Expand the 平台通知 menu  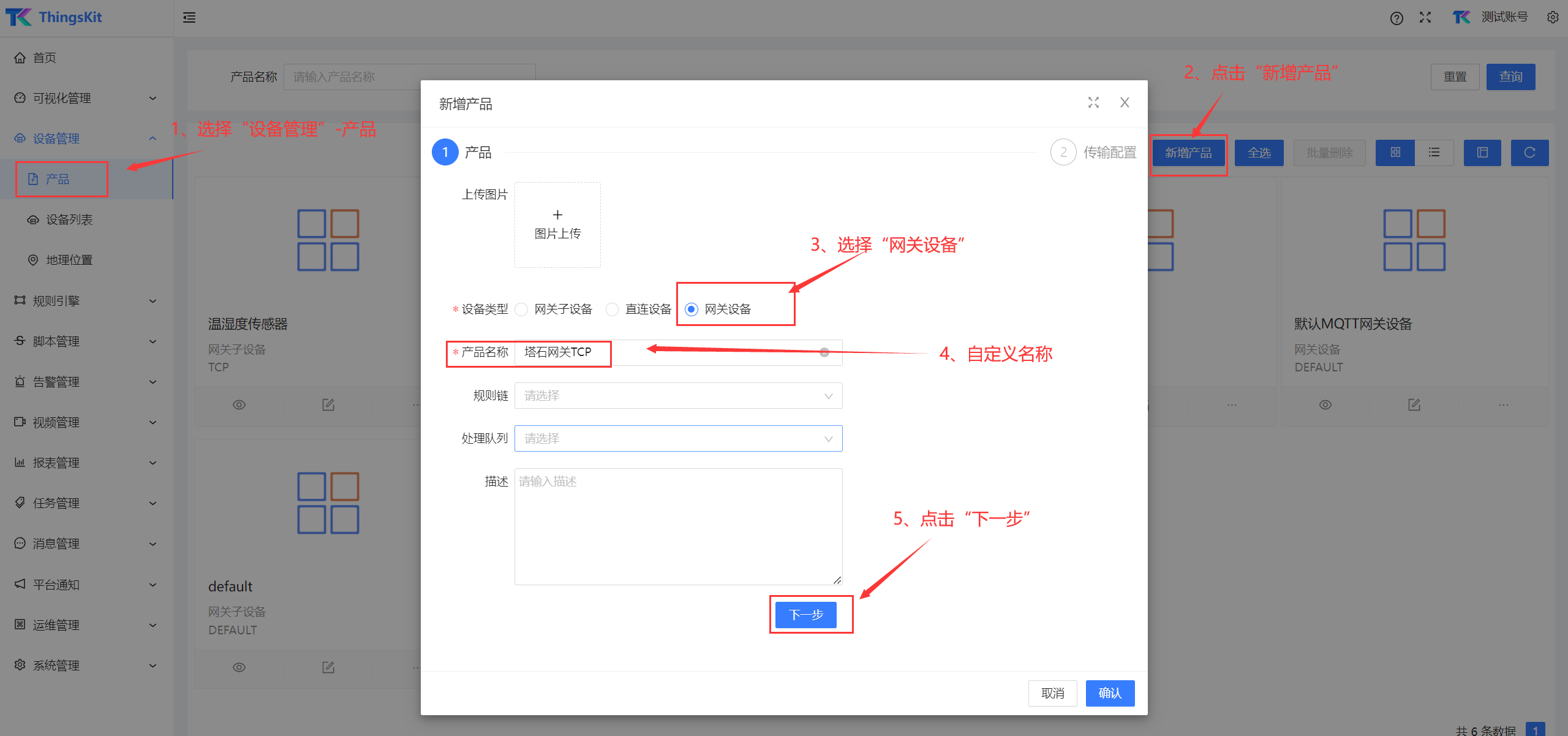[86, 585]
